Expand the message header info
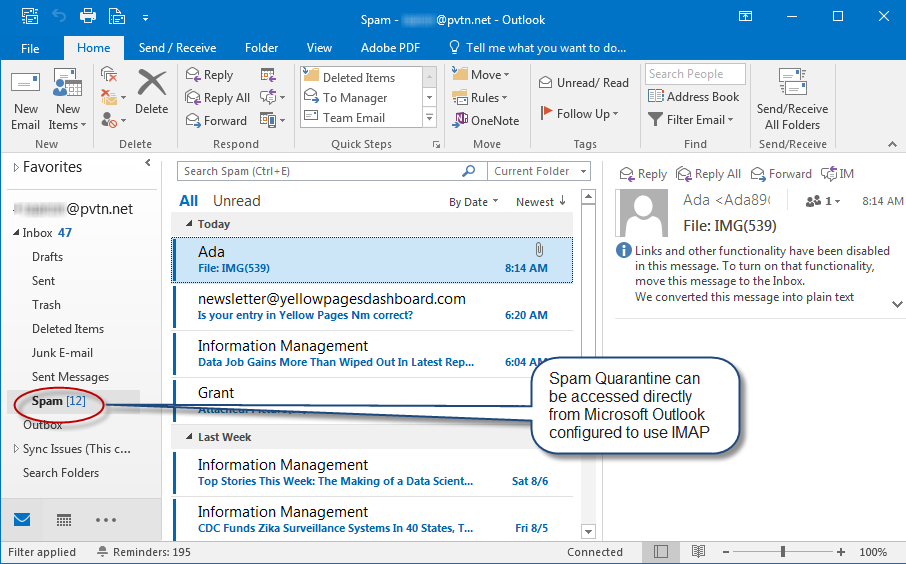The width and height of the screenshot is (906, 564). (897, 304)
